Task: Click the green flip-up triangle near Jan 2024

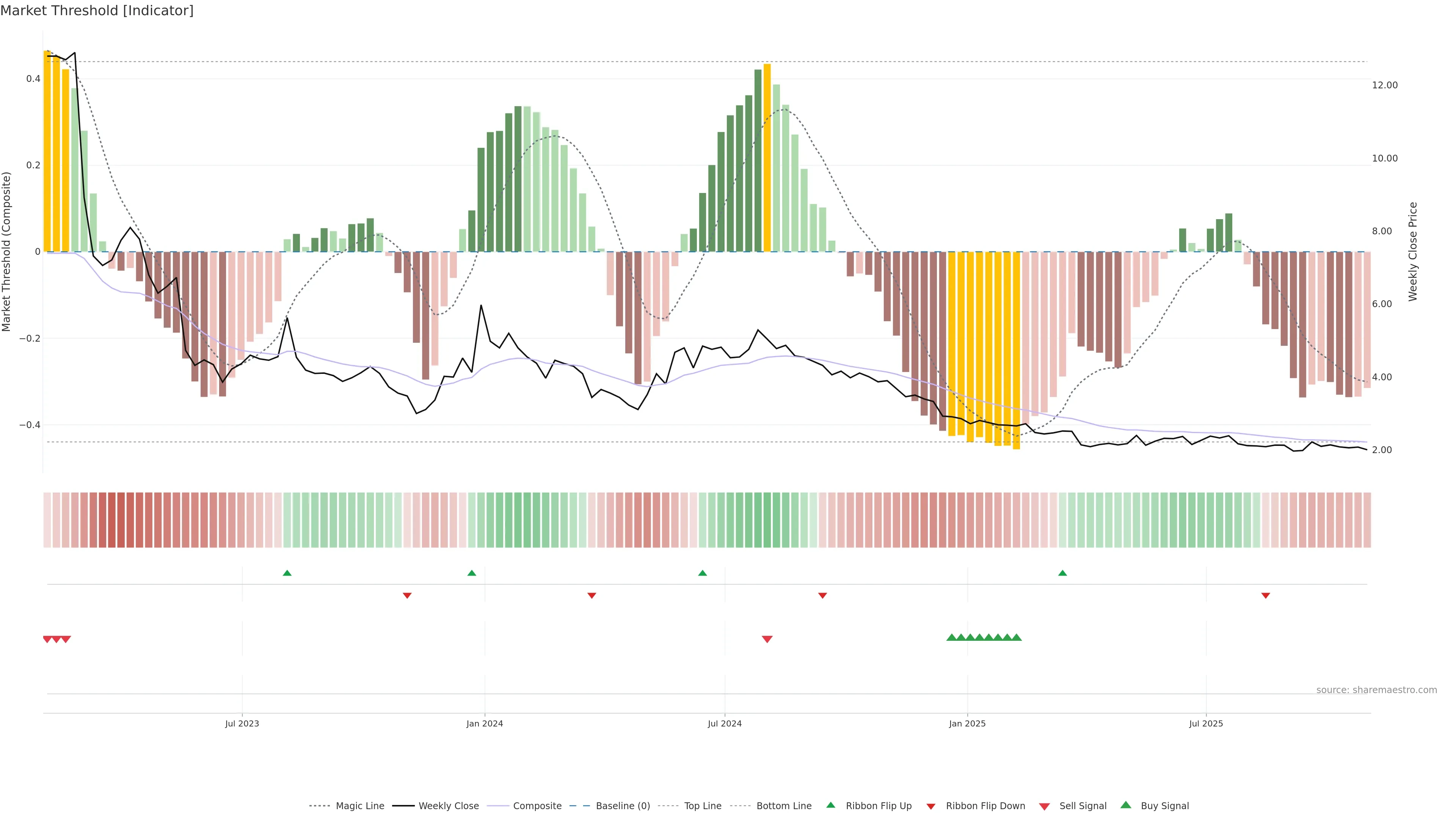Action: tap(472, 573)
